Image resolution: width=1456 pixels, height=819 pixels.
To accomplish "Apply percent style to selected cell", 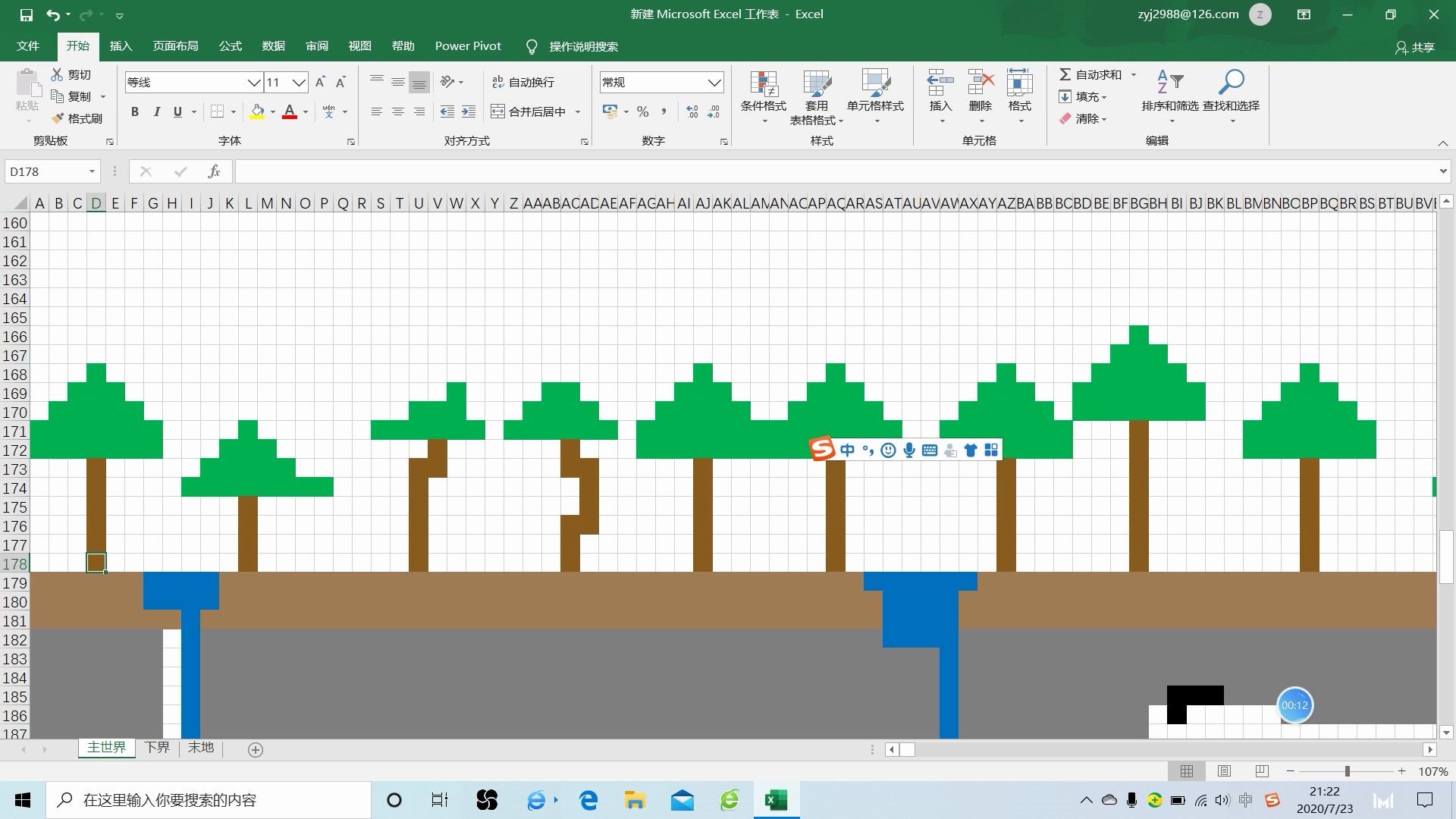I will [642, 111].
